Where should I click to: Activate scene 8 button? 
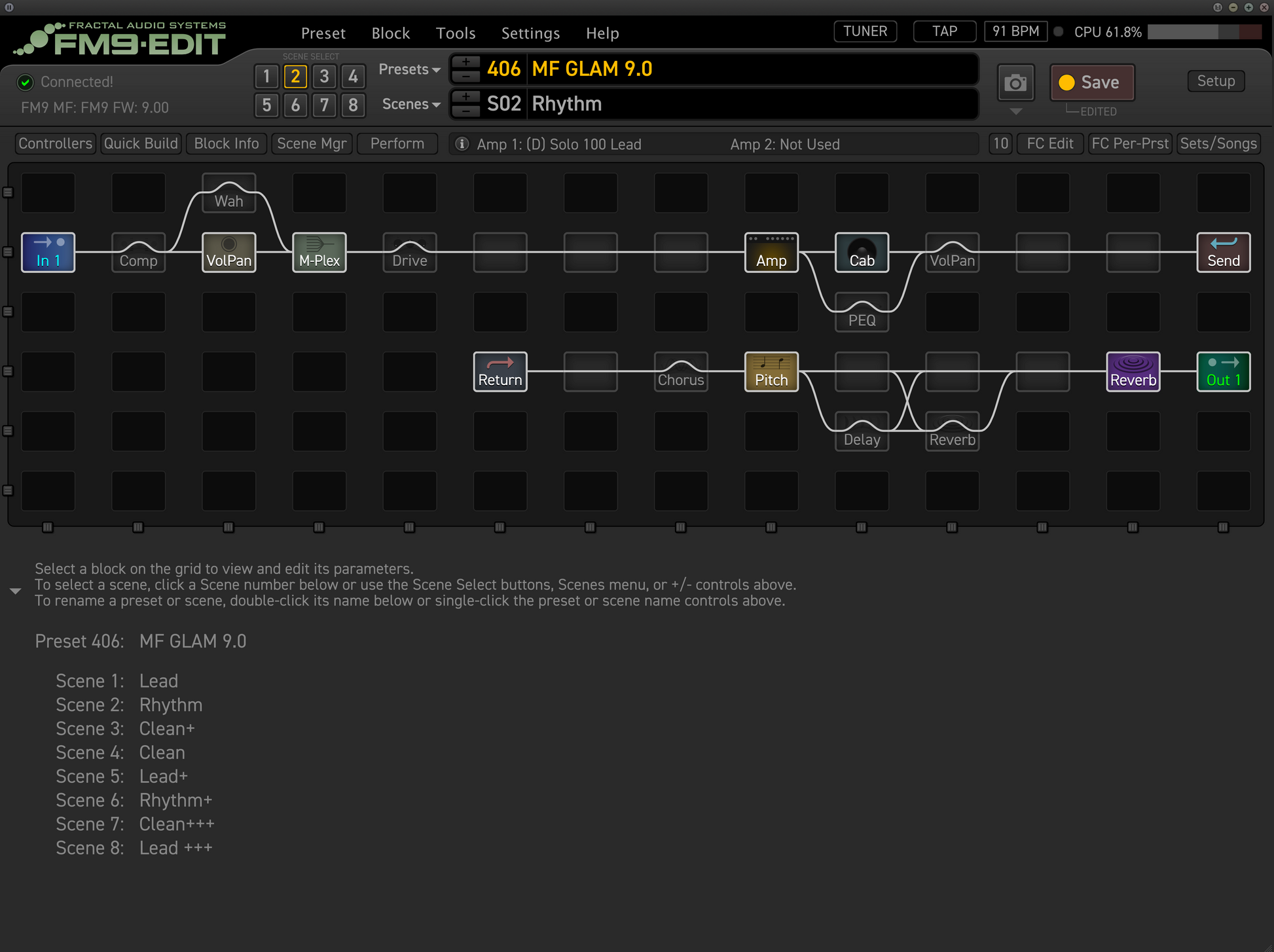click(353, 105)
